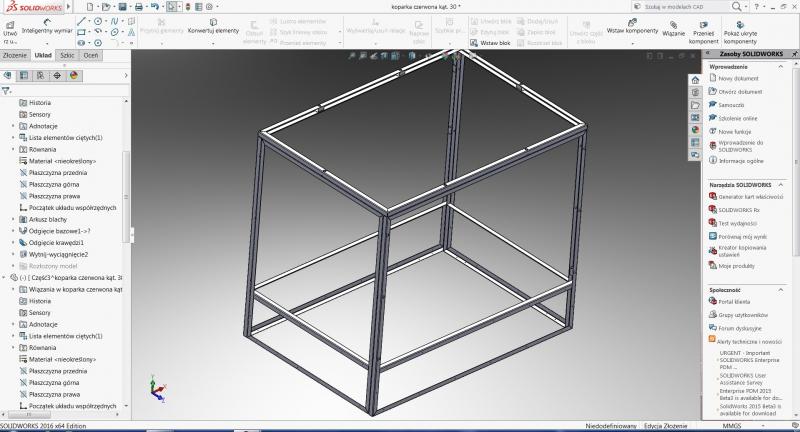This screenshot has height=432, width=800.
Task: Open the Line tool dropdown arrow
Action: 89,21
